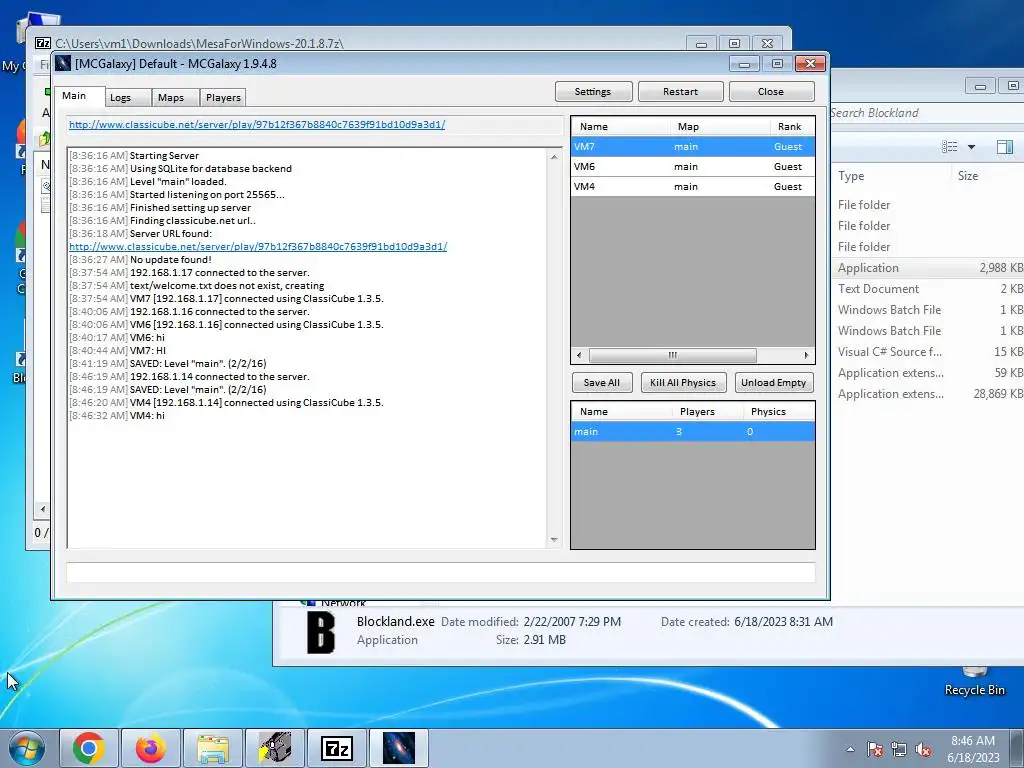The height and width of the screenshot is (768, 1024).
Task: Switch to the 7-Zip taskbar window
Action: (x=337, y=748)
